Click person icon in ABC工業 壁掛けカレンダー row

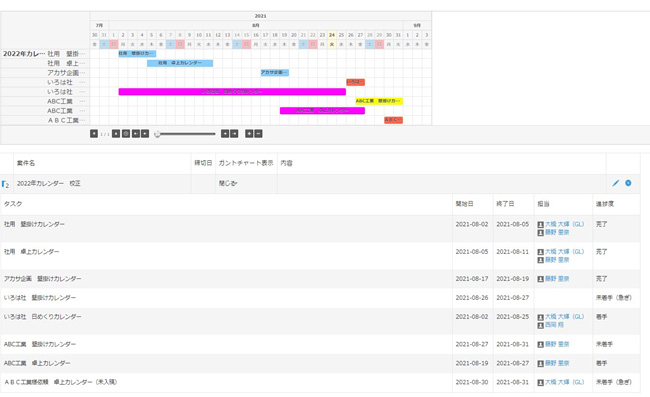click(x=541, y=344)
